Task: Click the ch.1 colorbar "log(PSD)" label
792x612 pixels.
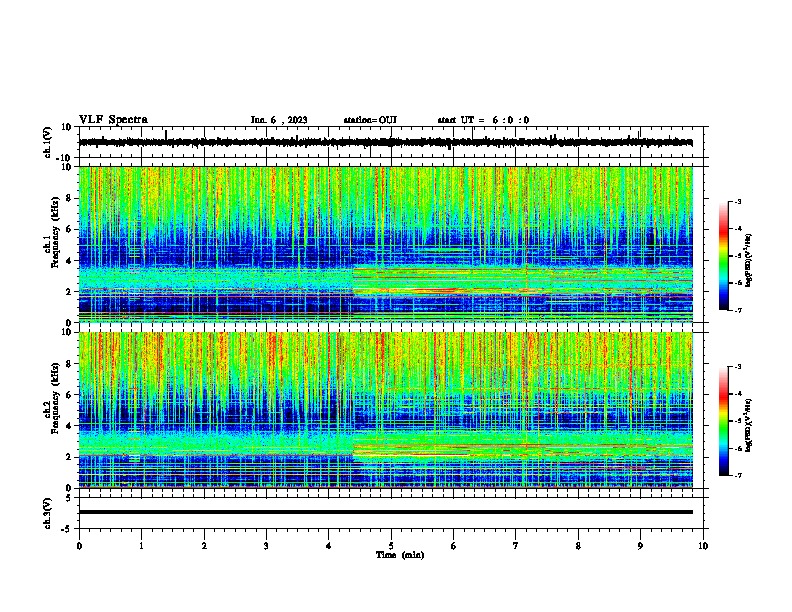Action: (749, 260)
